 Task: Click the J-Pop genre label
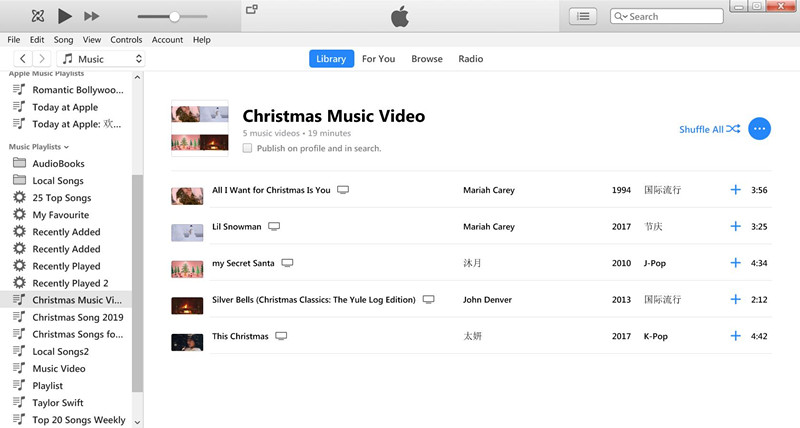point(655,263)
